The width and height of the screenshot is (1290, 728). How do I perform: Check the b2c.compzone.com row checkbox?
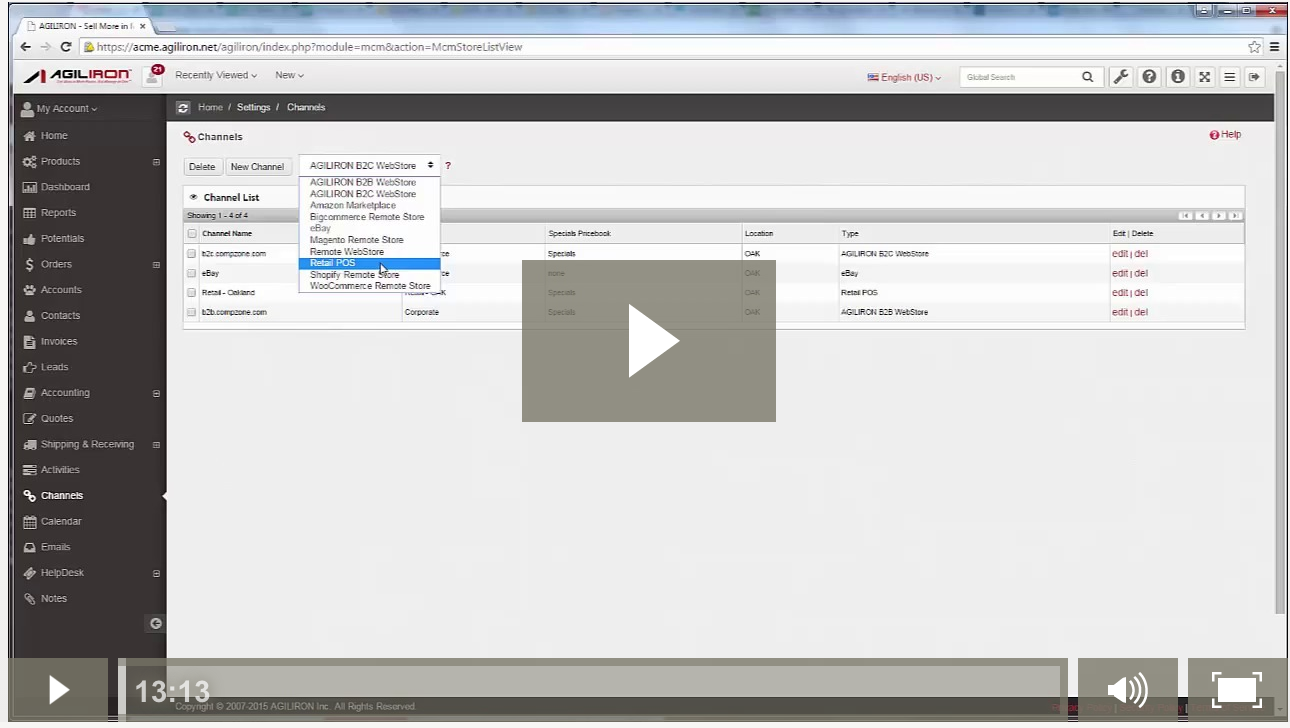(192, 254)
